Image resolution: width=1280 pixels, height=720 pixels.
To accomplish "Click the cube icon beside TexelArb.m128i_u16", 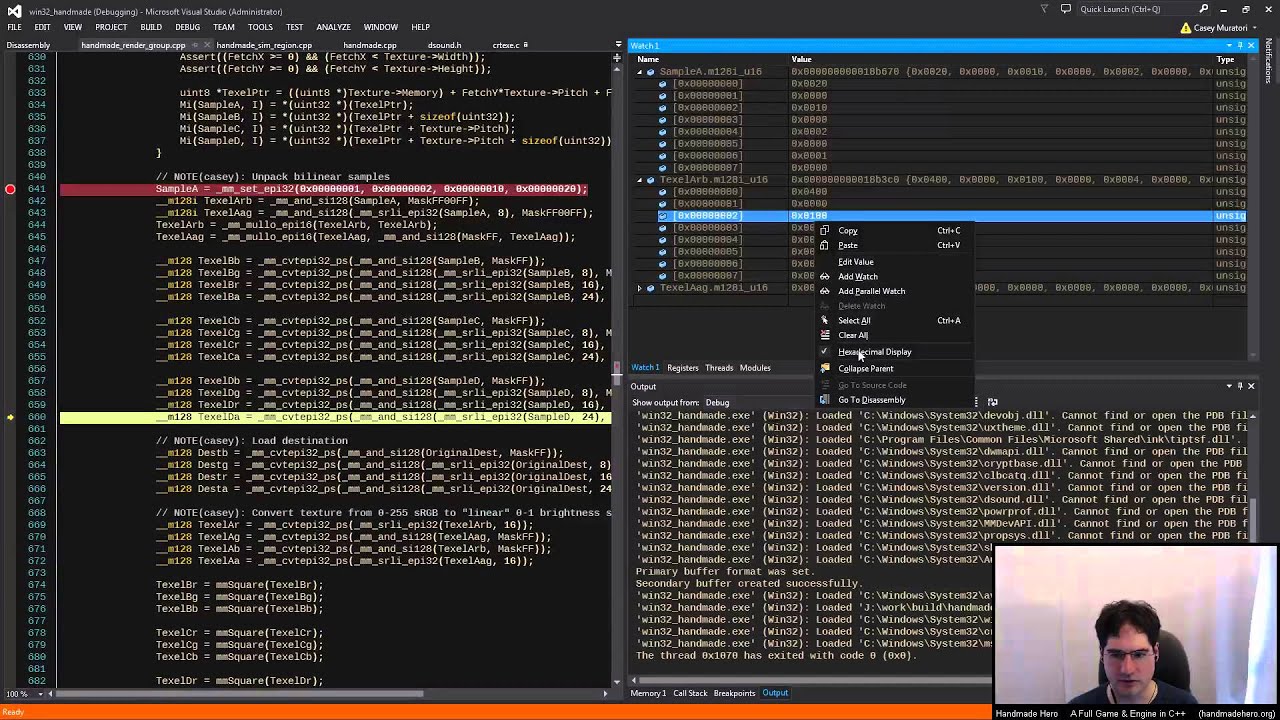I will click(651, 180).
